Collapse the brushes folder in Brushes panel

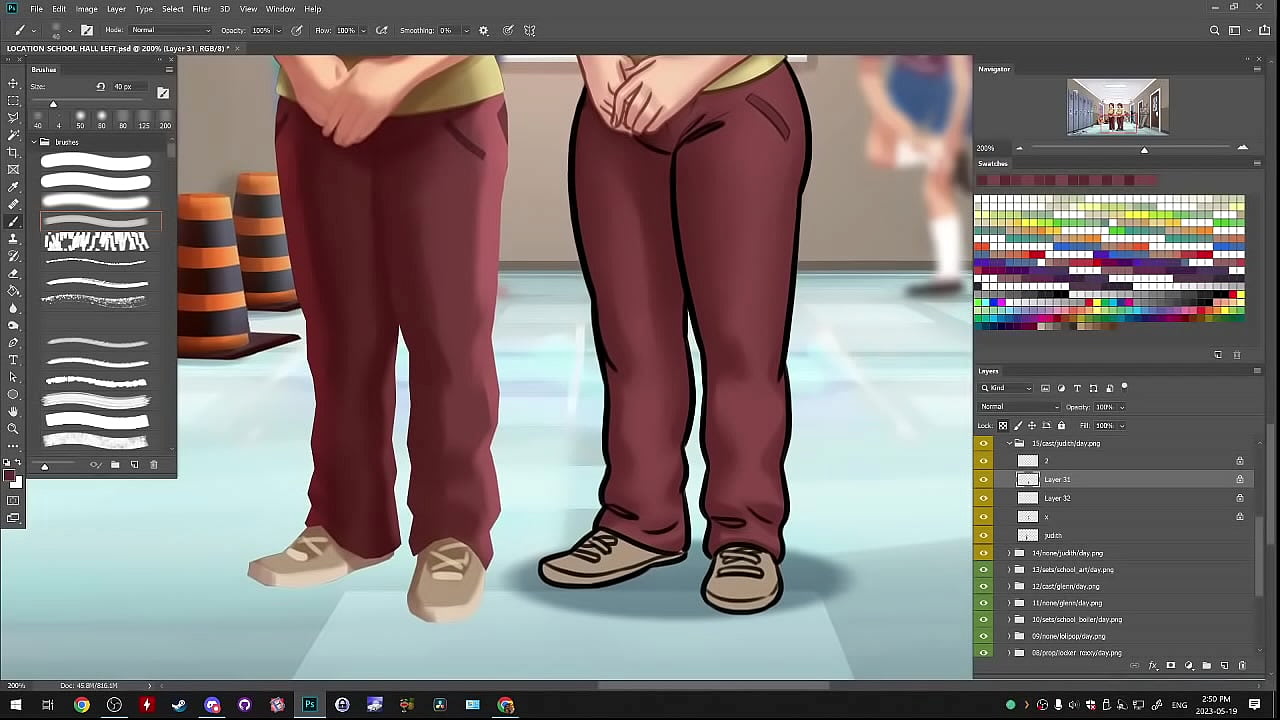coord(33,142)
